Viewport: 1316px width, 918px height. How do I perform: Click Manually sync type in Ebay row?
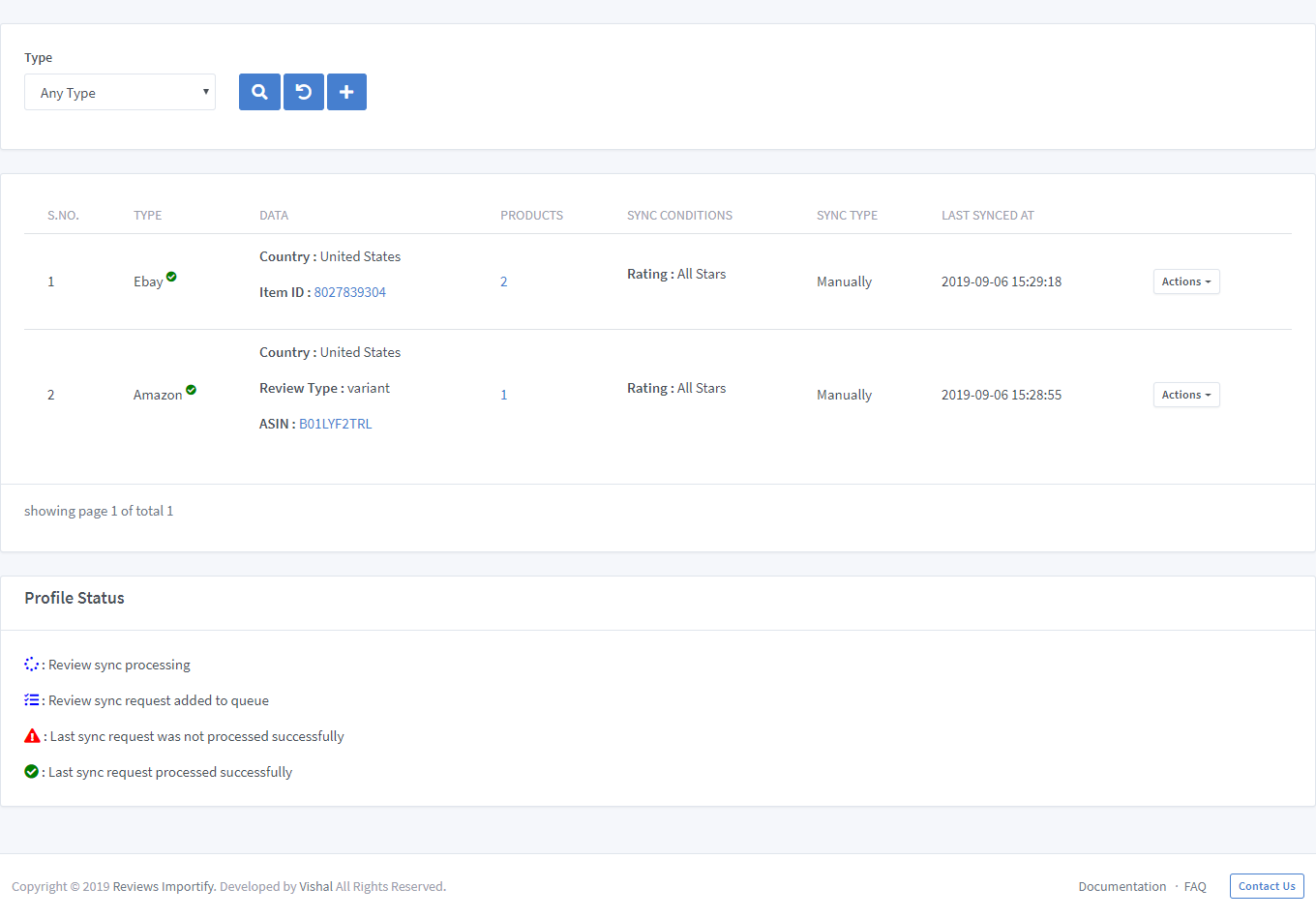click(x=844, y=281)
